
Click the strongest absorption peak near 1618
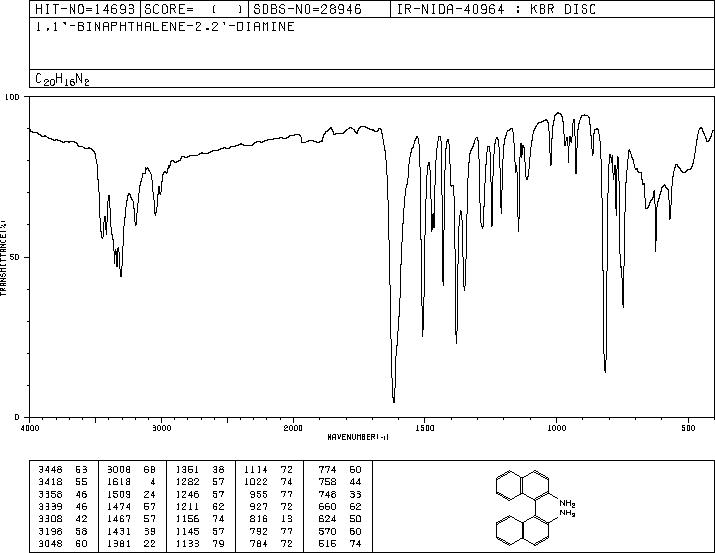(394, 401)
